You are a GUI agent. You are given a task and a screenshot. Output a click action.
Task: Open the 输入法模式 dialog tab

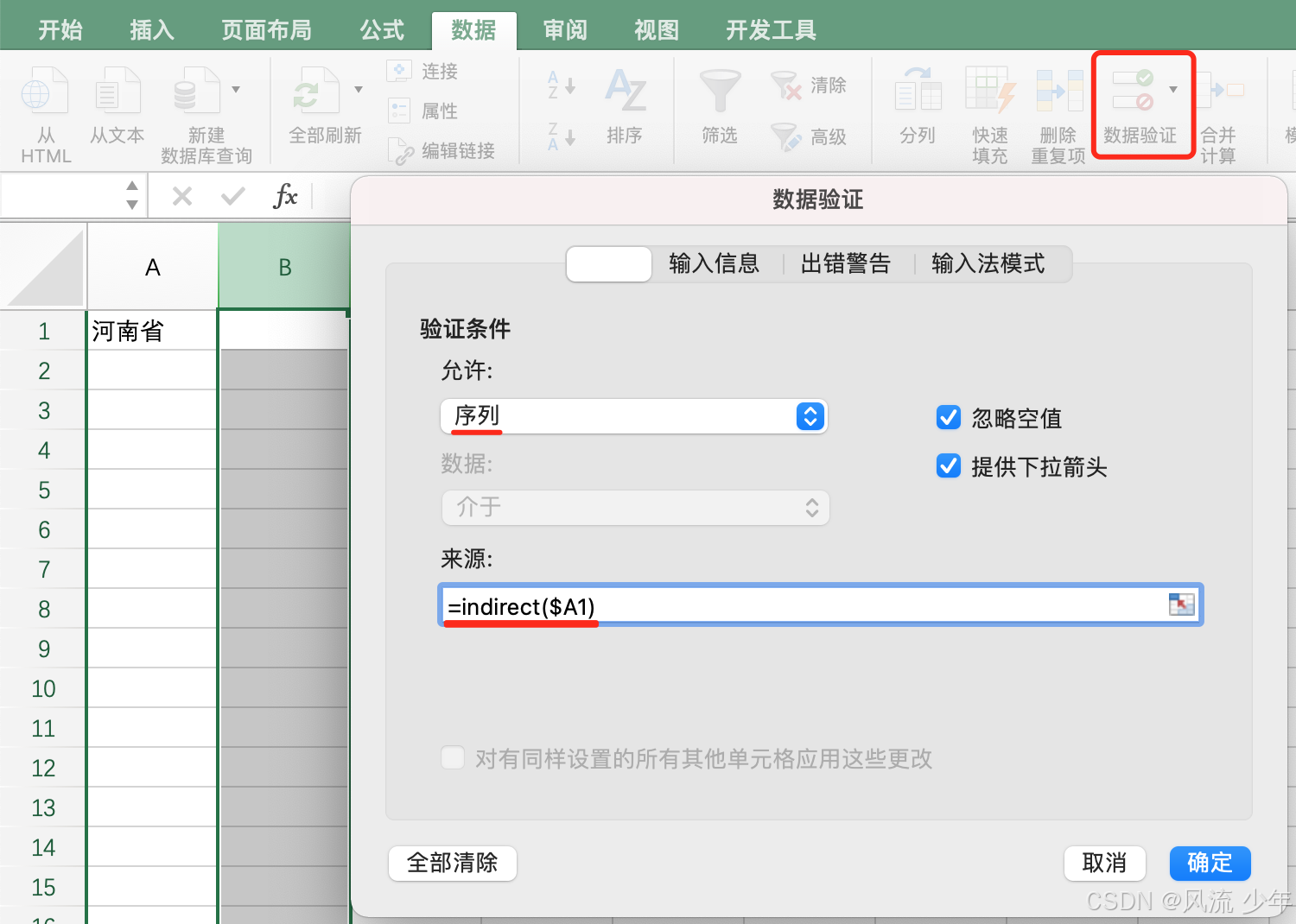click(x=988, y=263)
